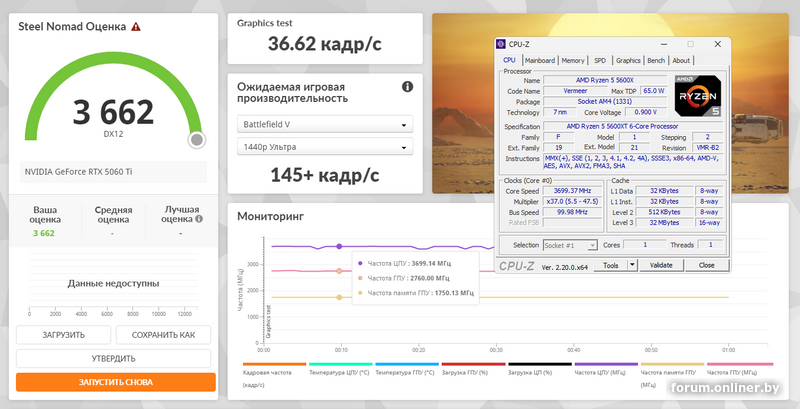
Task: Click the Level 2 512 KBytes cache value
Action: (664, 212)
